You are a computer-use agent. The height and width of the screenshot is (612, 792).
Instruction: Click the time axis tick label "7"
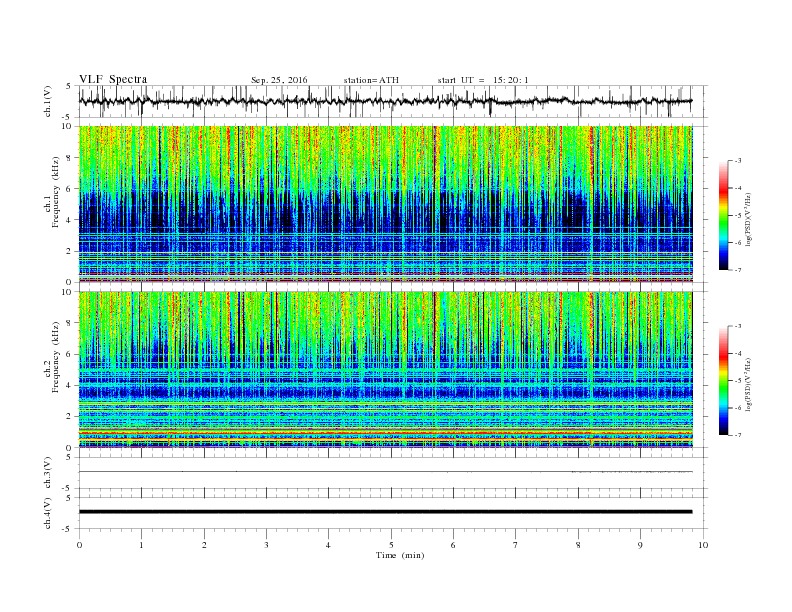point(516,545)
